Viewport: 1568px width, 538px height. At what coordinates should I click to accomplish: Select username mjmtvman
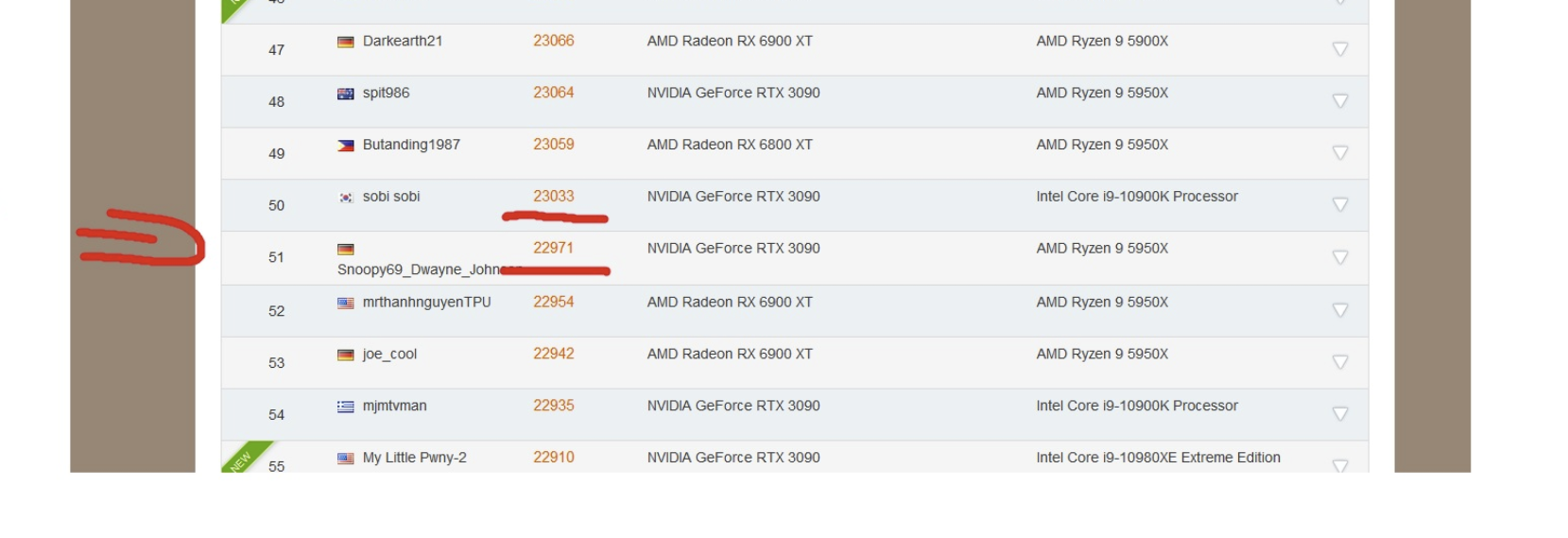(x=395, y=406)
